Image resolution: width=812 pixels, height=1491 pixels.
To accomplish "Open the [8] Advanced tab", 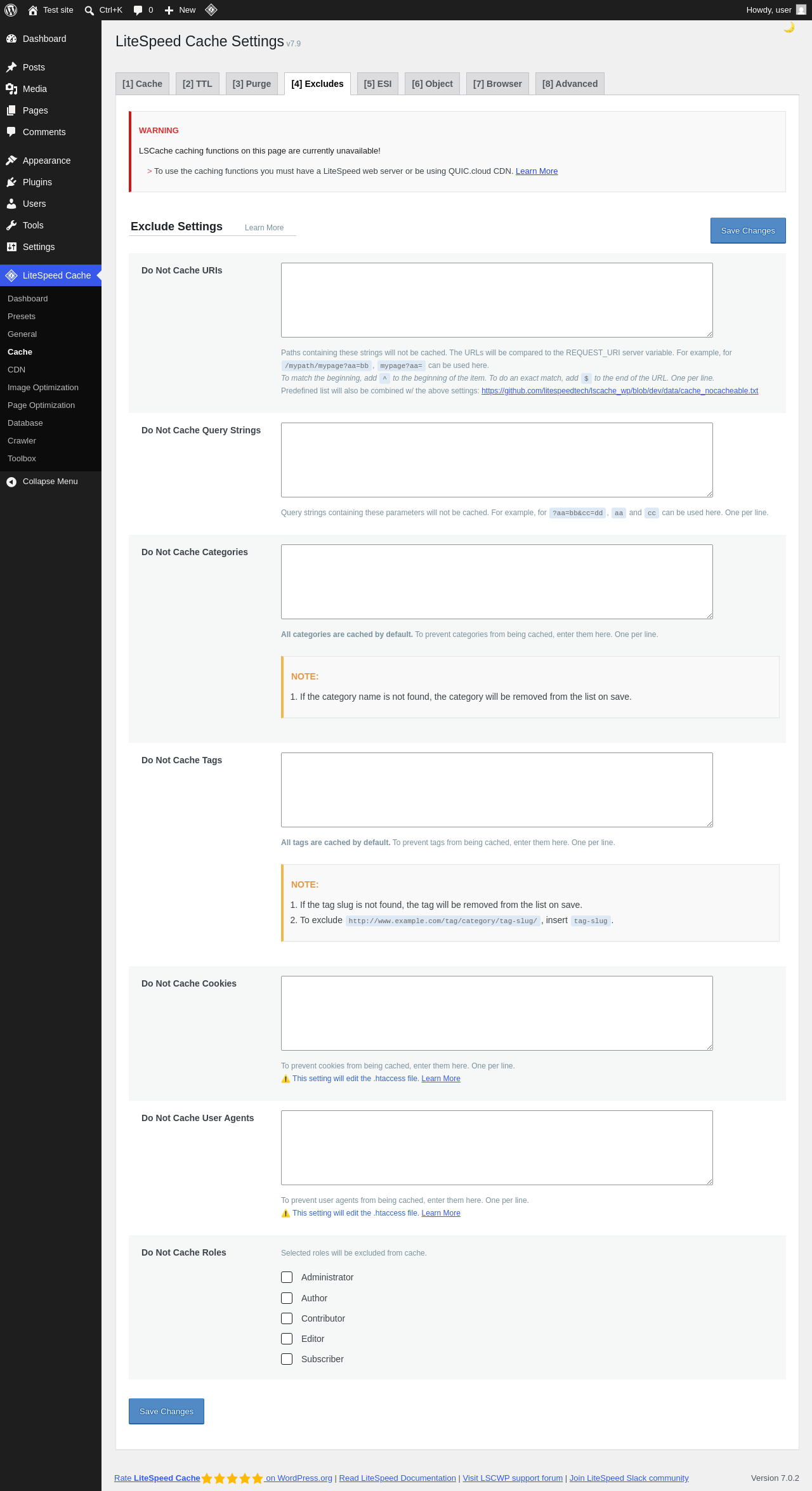I will (570, 84).
